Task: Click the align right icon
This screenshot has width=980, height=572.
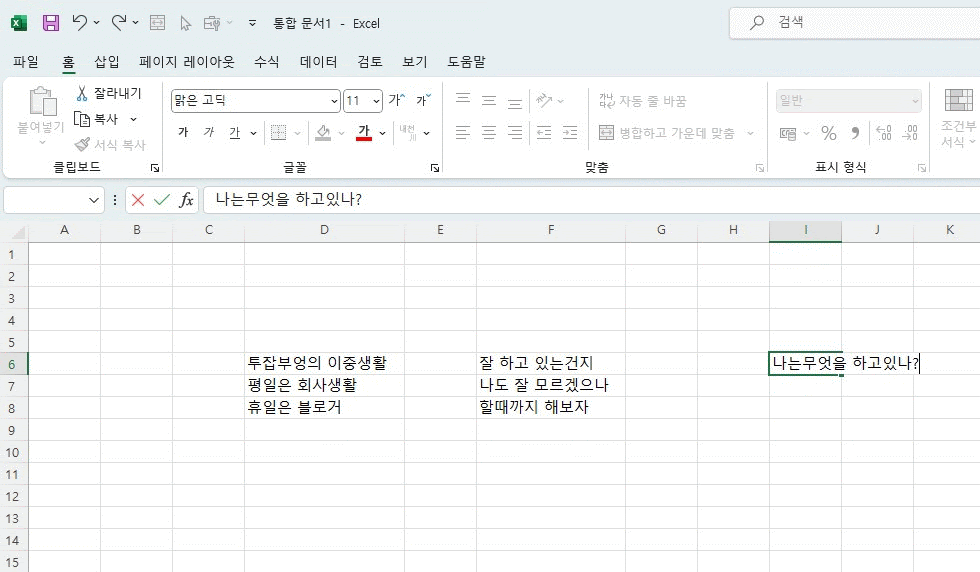Action: (x=514, y=133)
